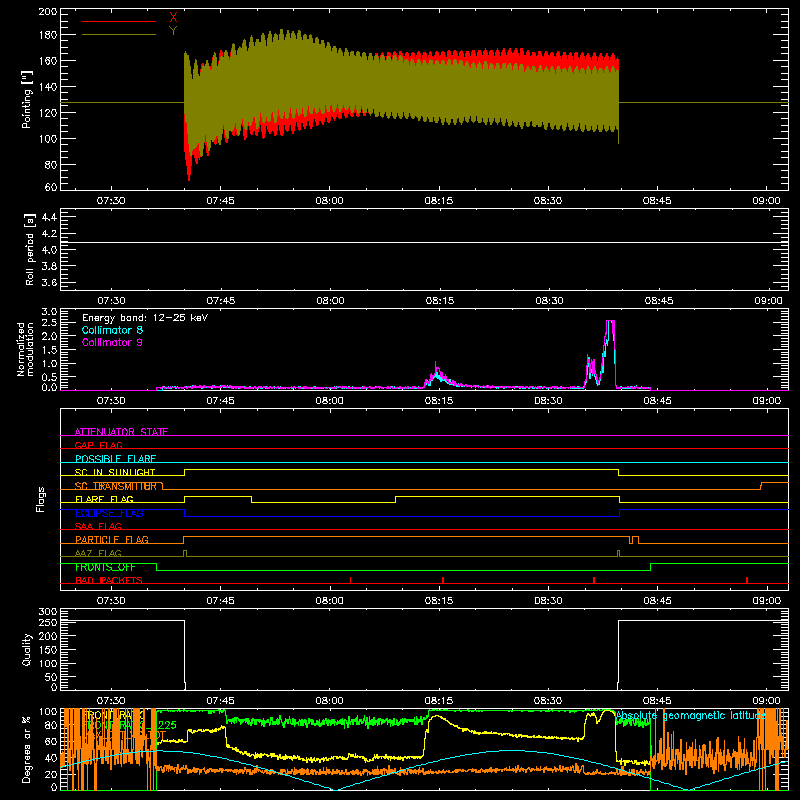Image resolution: width=800 pixels, height=800 pixels.
Task: Click the '2.5' value on modulation axis
Action: (49, 323)
